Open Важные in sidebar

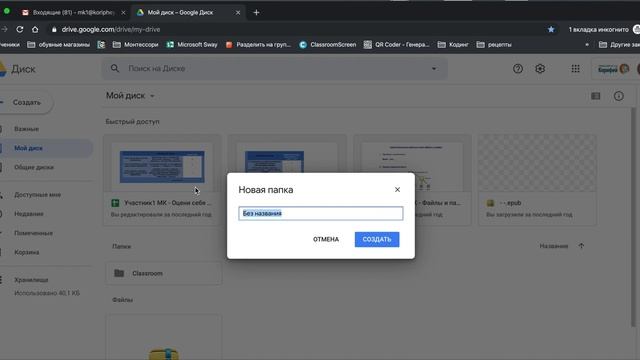coord(27,129)
